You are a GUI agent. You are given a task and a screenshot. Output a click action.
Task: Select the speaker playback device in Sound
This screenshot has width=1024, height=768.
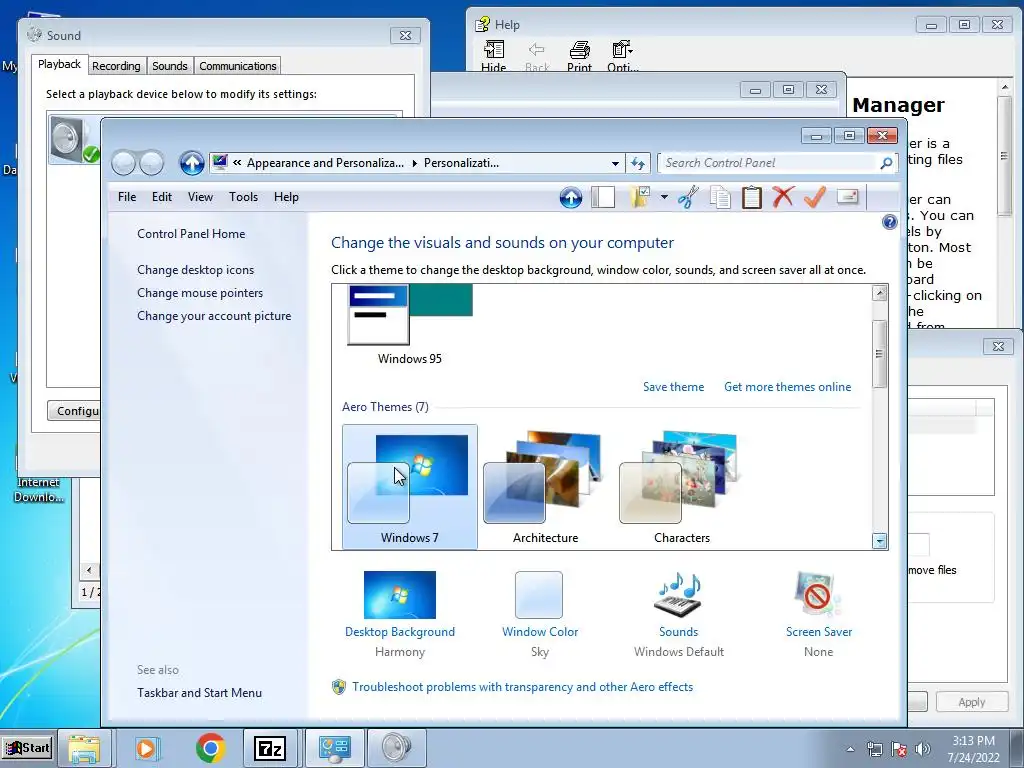pos(74,140)
